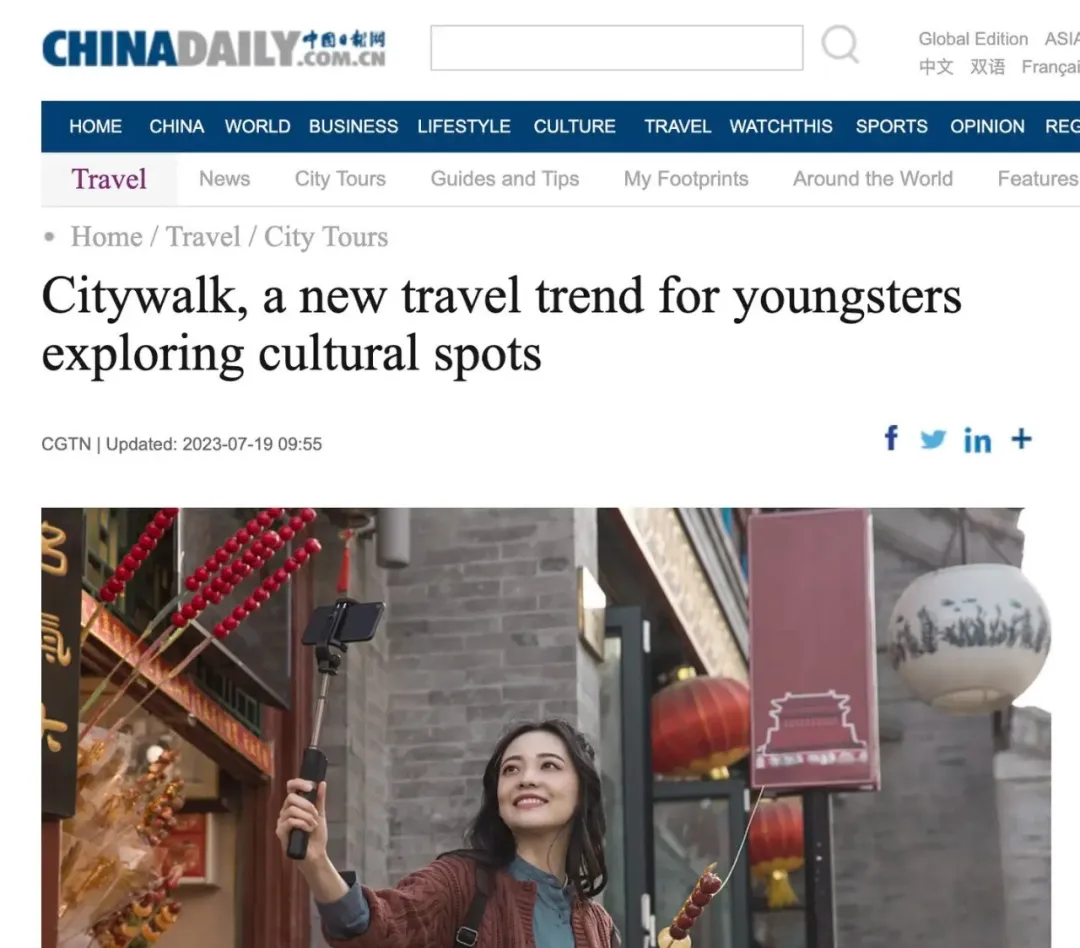Open the LIFESTYLE navigation item
1080x948 pixels.
click(x=464, y=127)
